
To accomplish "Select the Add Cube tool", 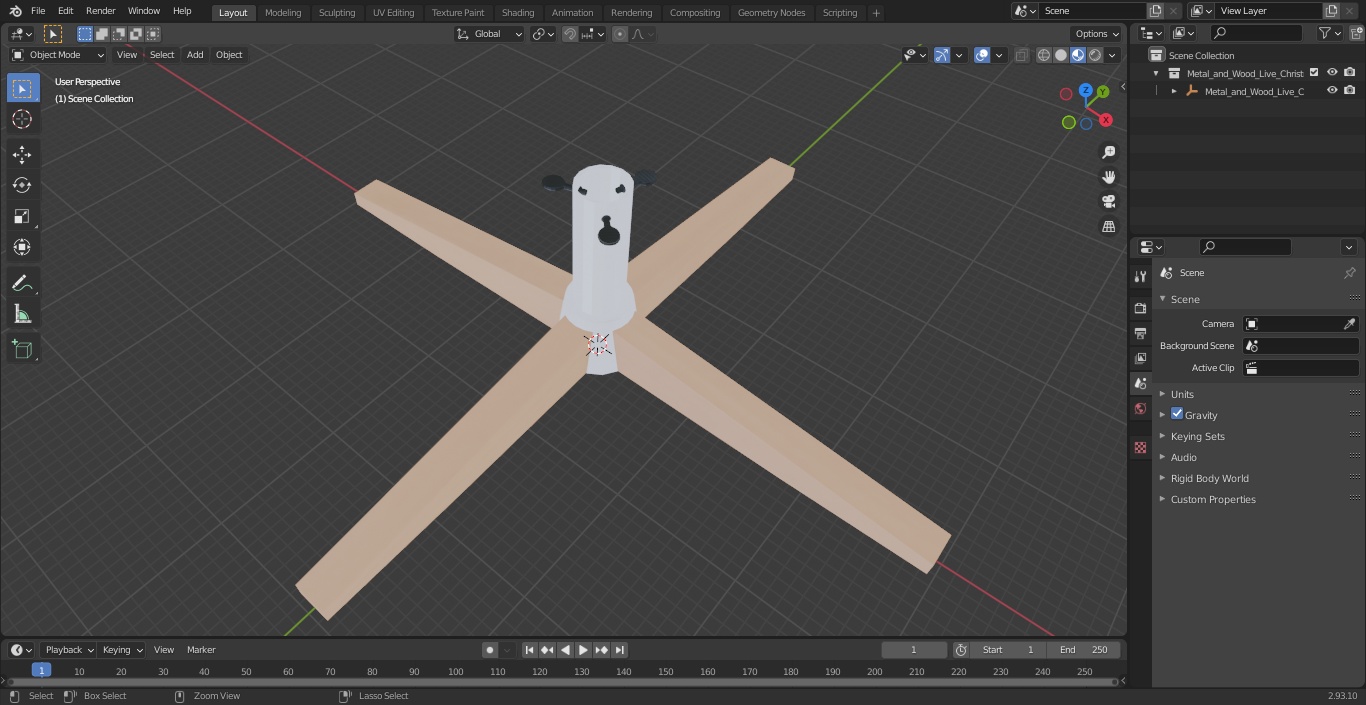I will point(22,349).
